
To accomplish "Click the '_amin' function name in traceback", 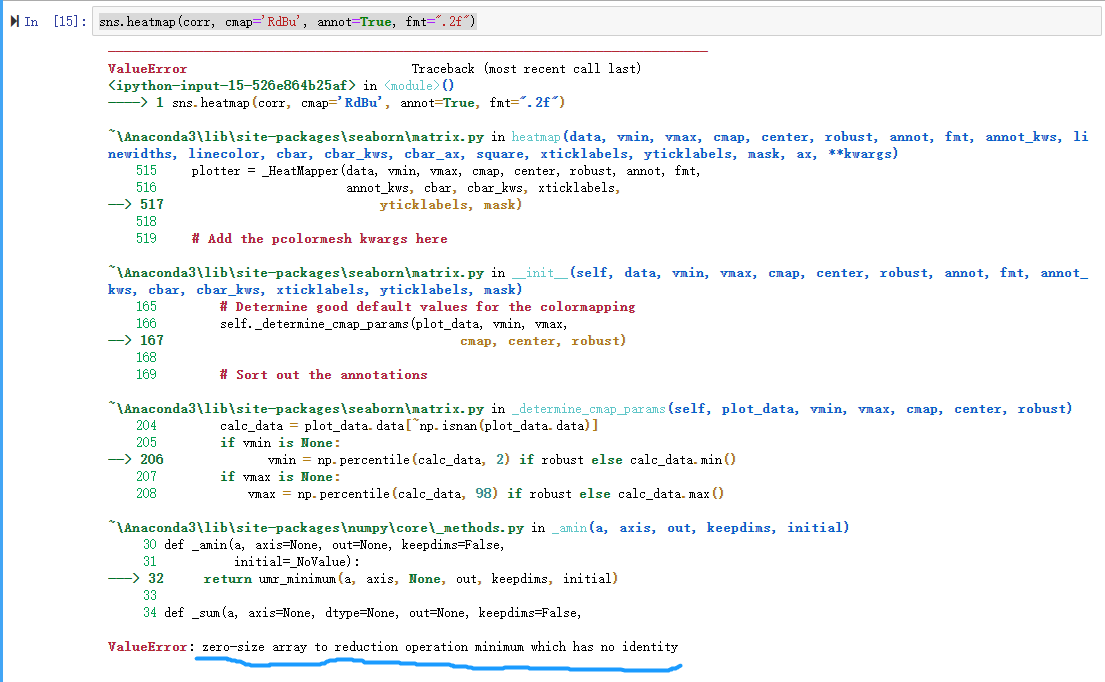I will (x=569, y=528).
